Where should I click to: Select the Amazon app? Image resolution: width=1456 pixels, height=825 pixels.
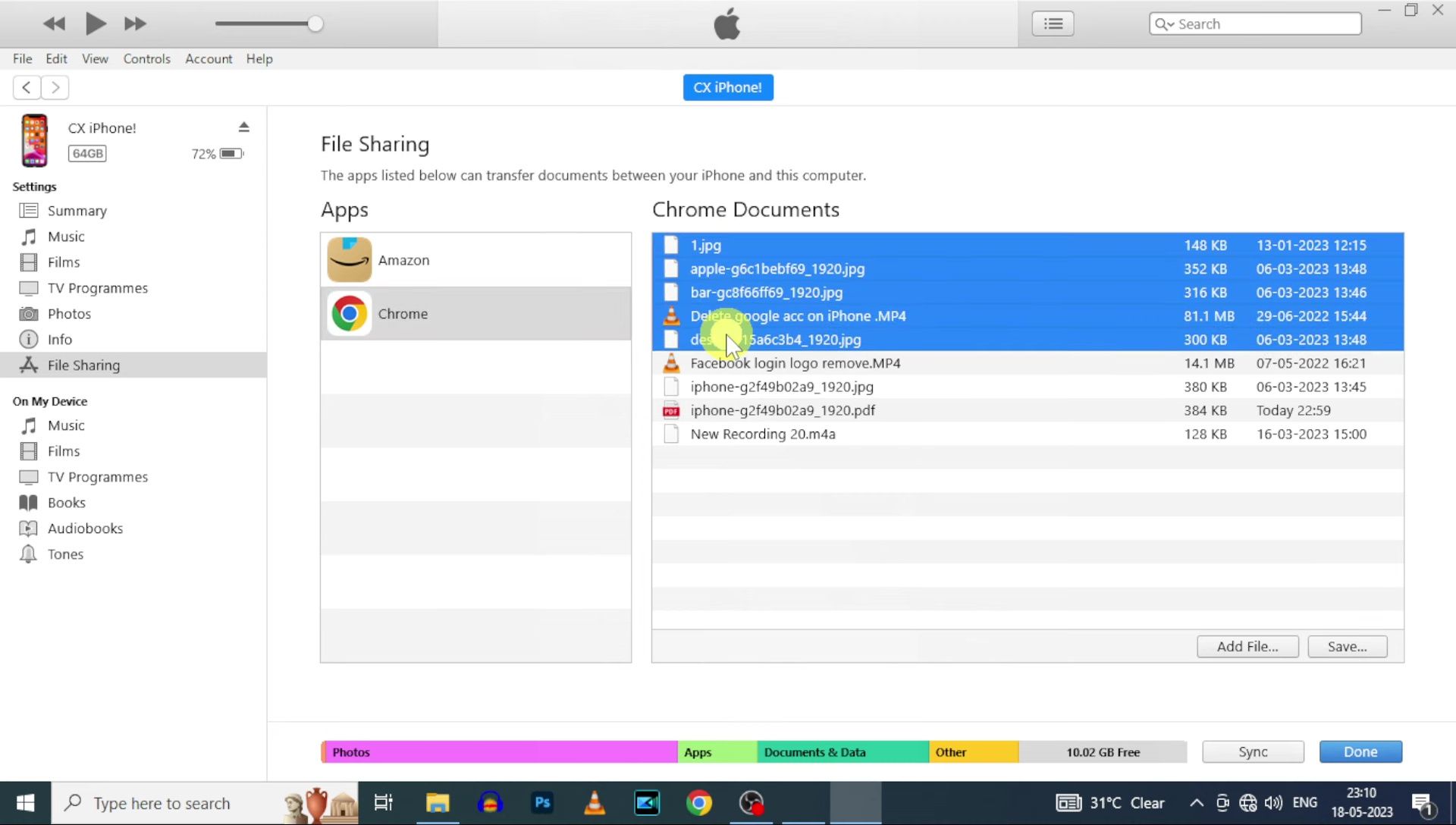(475, 260)
